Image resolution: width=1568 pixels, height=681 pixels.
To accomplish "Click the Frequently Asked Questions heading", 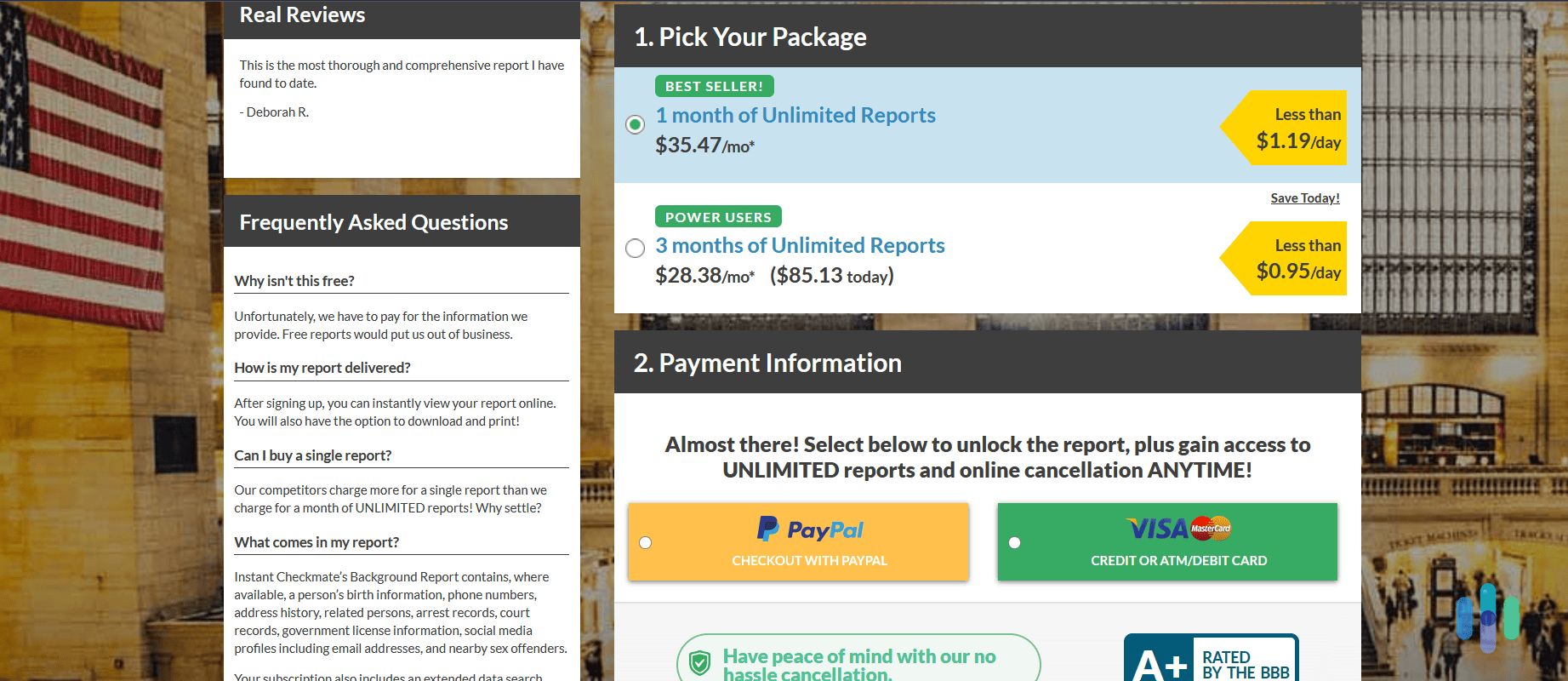I will click(373, 222).
